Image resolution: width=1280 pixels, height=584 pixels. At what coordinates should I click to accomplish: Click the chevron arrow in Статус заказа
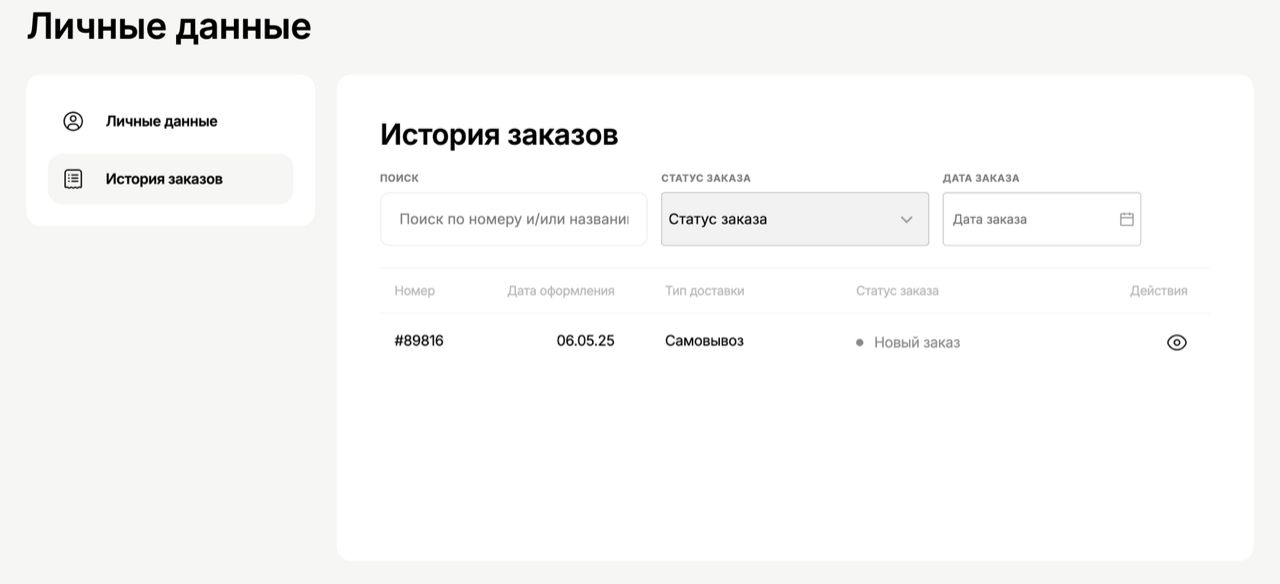click(907, 220)
